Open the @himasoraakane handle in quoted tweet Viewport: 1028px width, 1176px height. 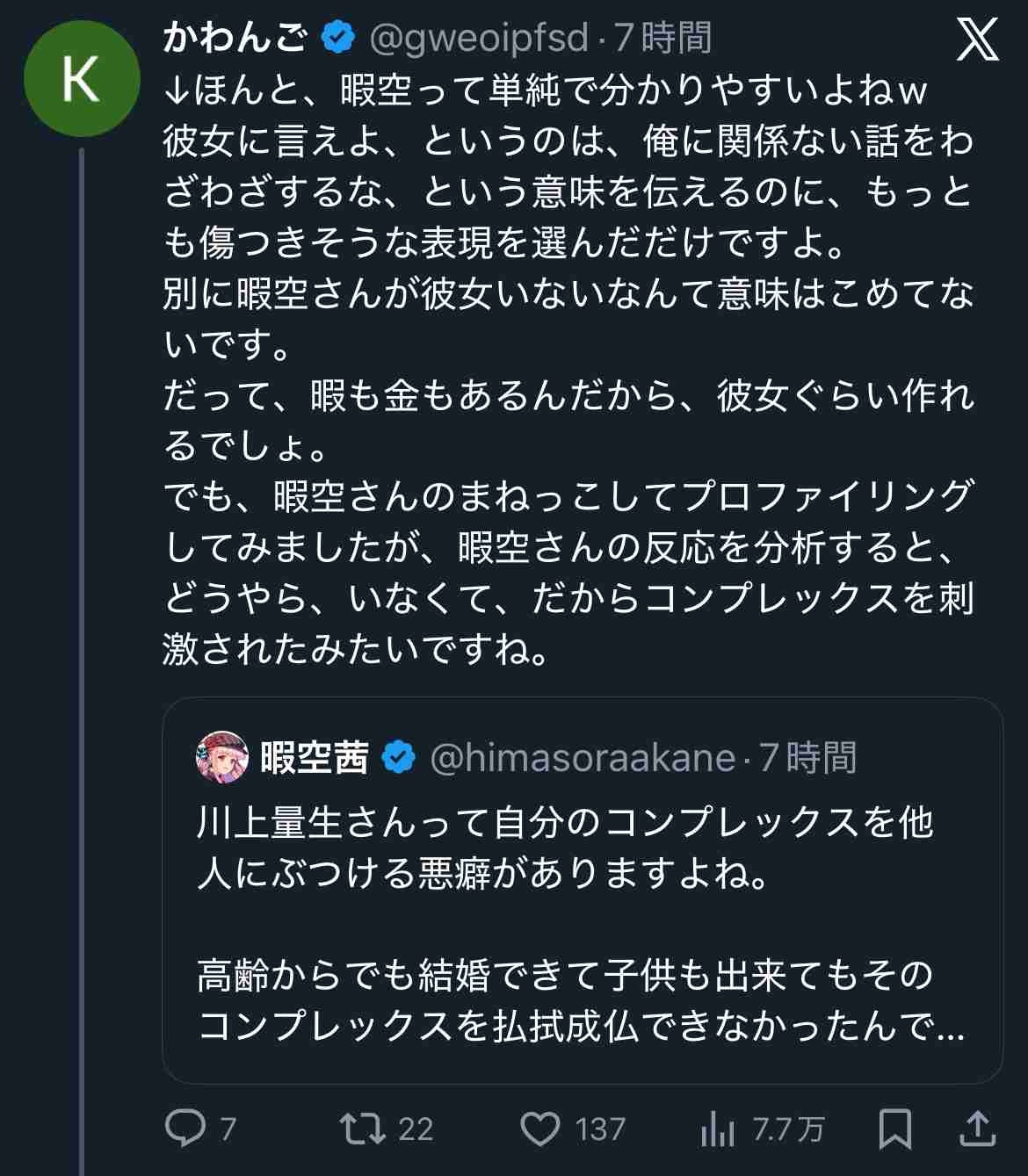pos(582,757)
